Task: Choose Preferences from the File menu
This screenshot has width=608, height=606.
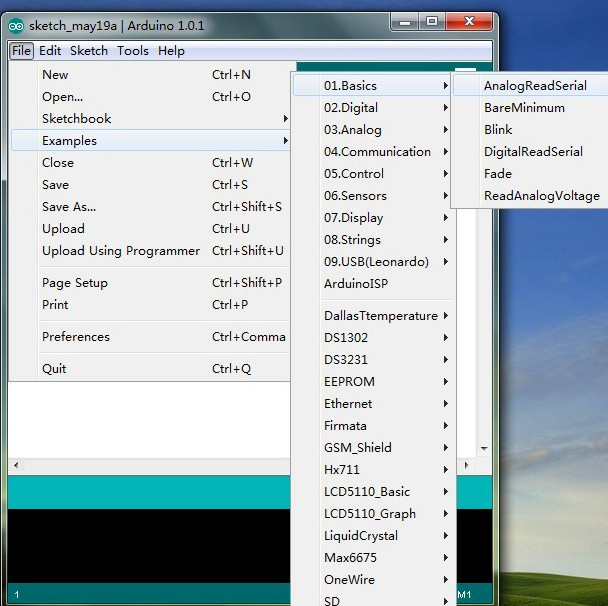Action: click(x=76, y=337)
